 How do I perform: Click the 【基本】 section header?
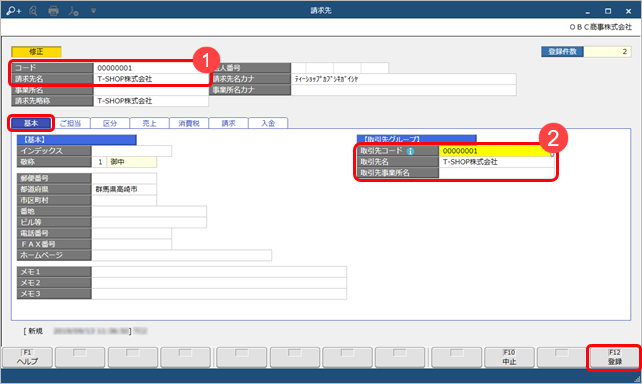tap(77, 140)
